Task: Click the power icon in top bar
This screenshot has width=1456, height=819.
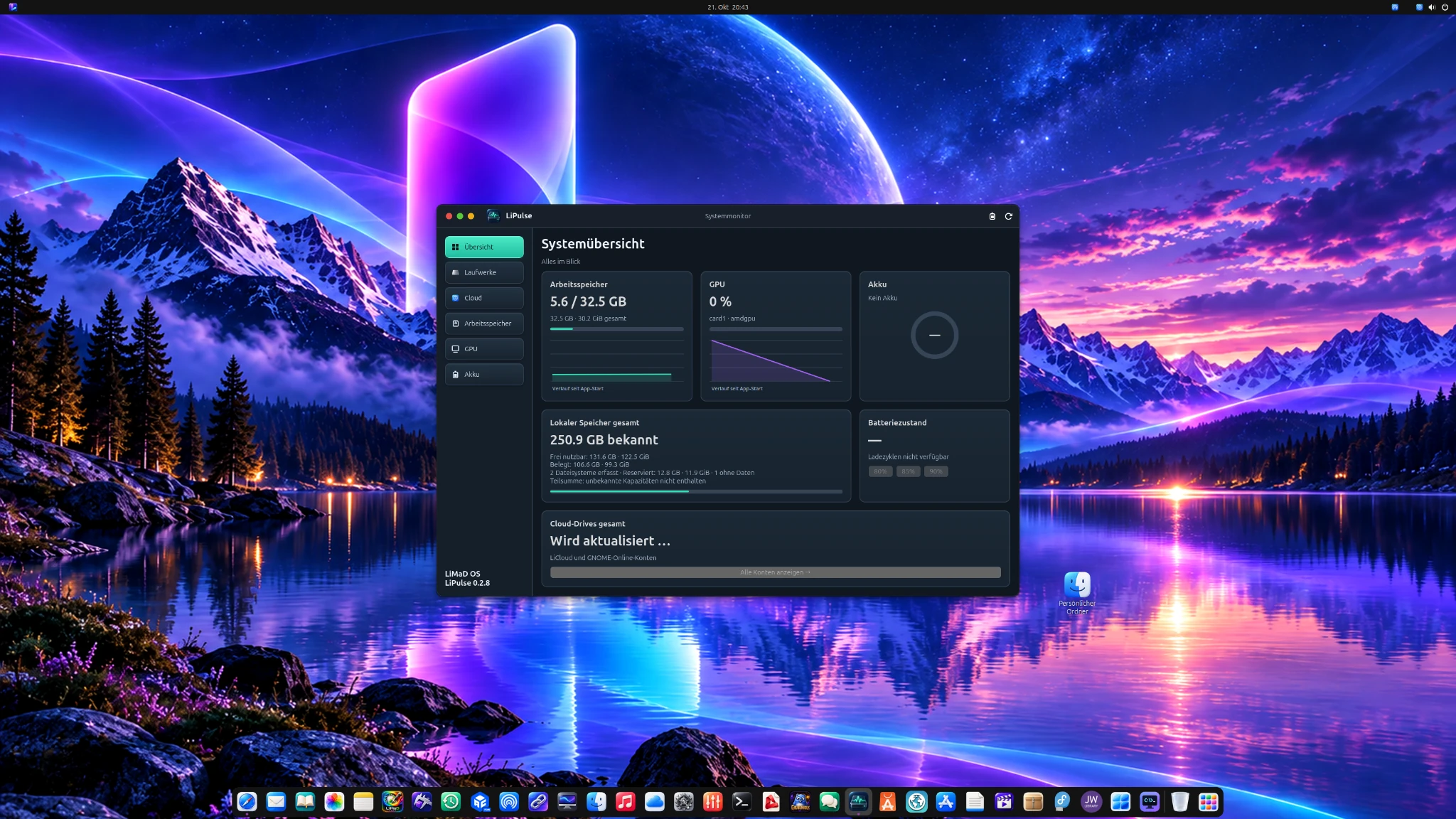Action: tap(1445, 7)
